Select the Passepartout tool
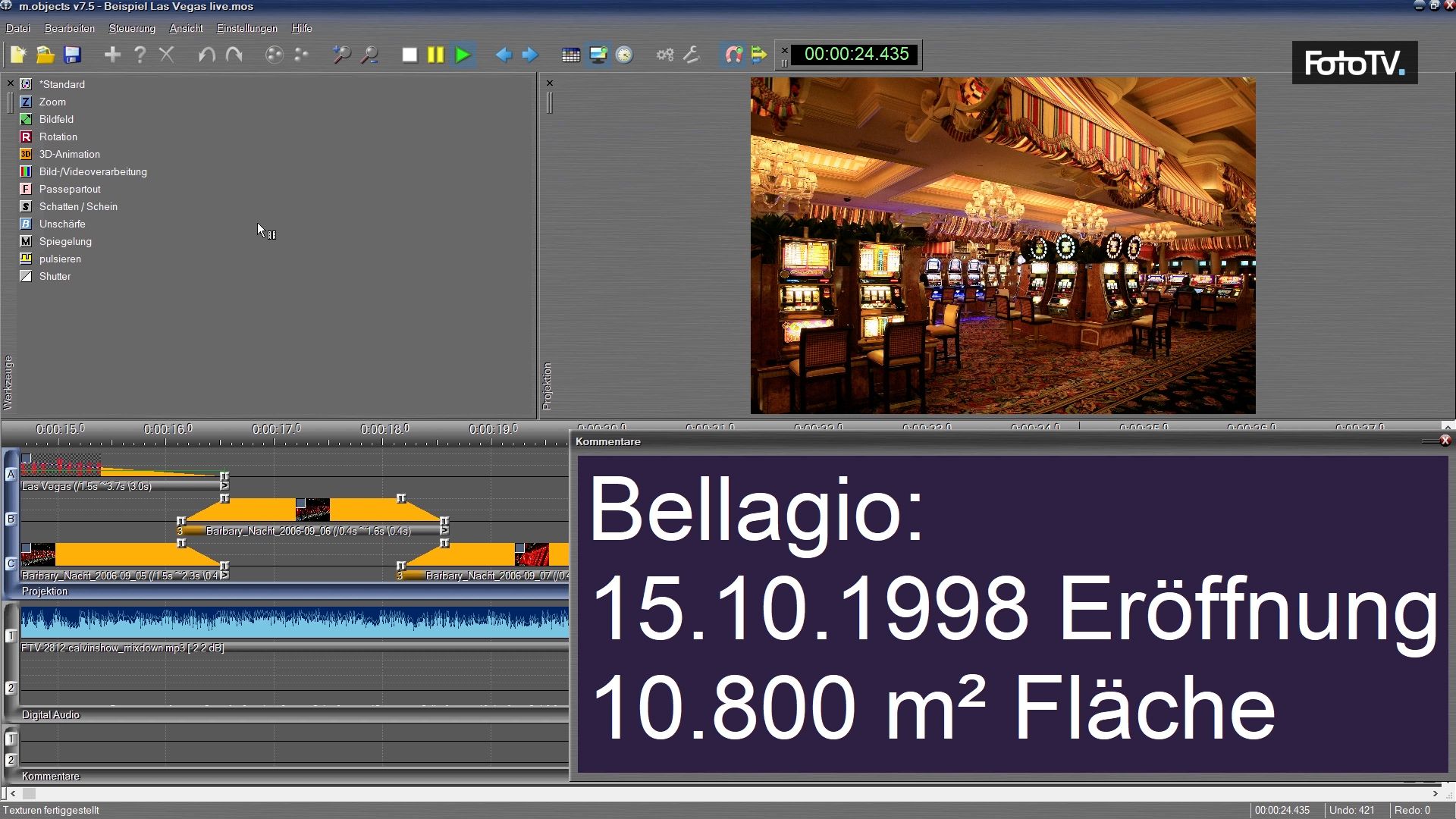The width and height of the screenshot is (1456, 819). pyautogui.click(x=60, y=189)
